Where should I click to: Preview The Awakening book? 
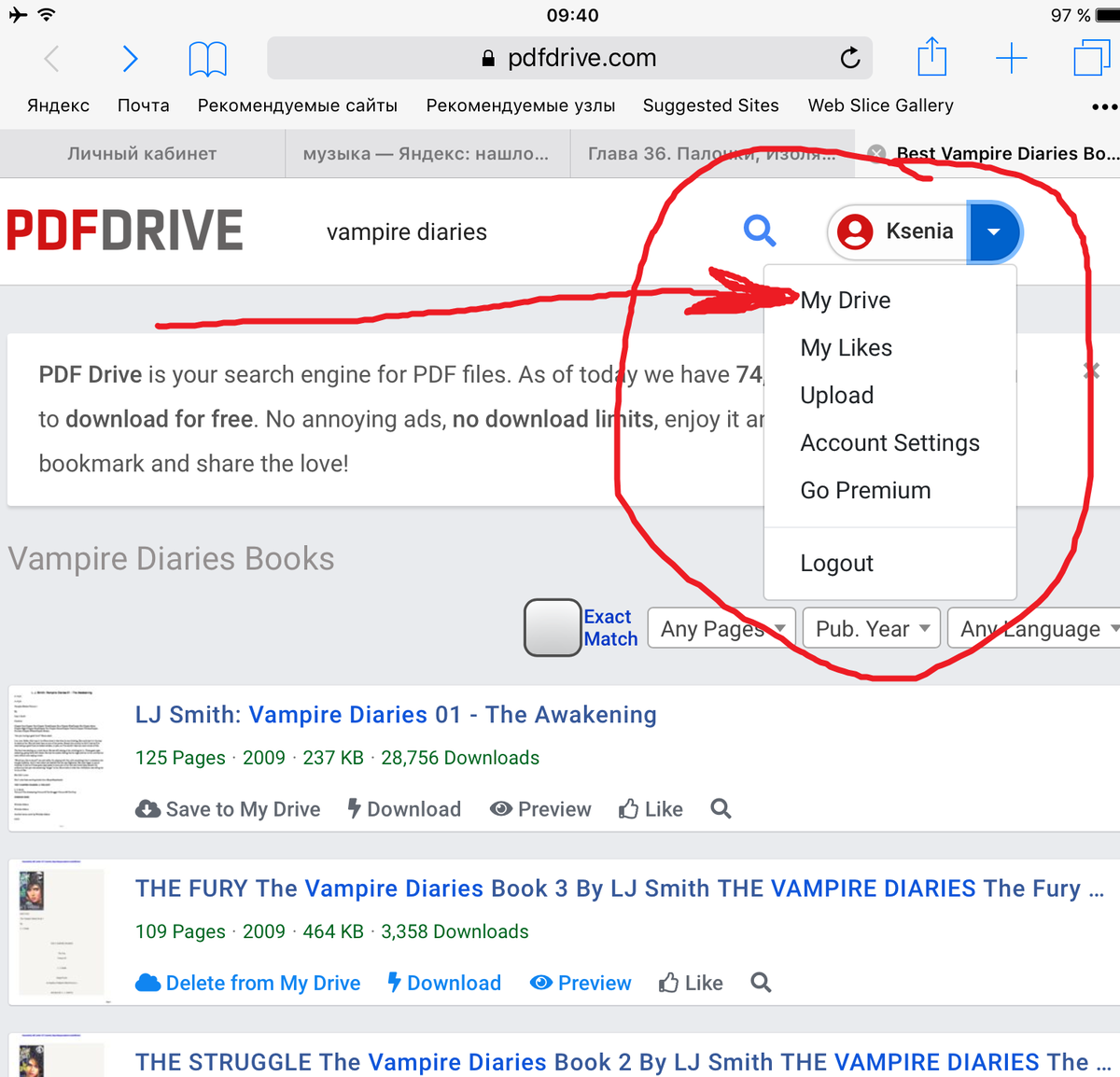(x=540, y=809)
